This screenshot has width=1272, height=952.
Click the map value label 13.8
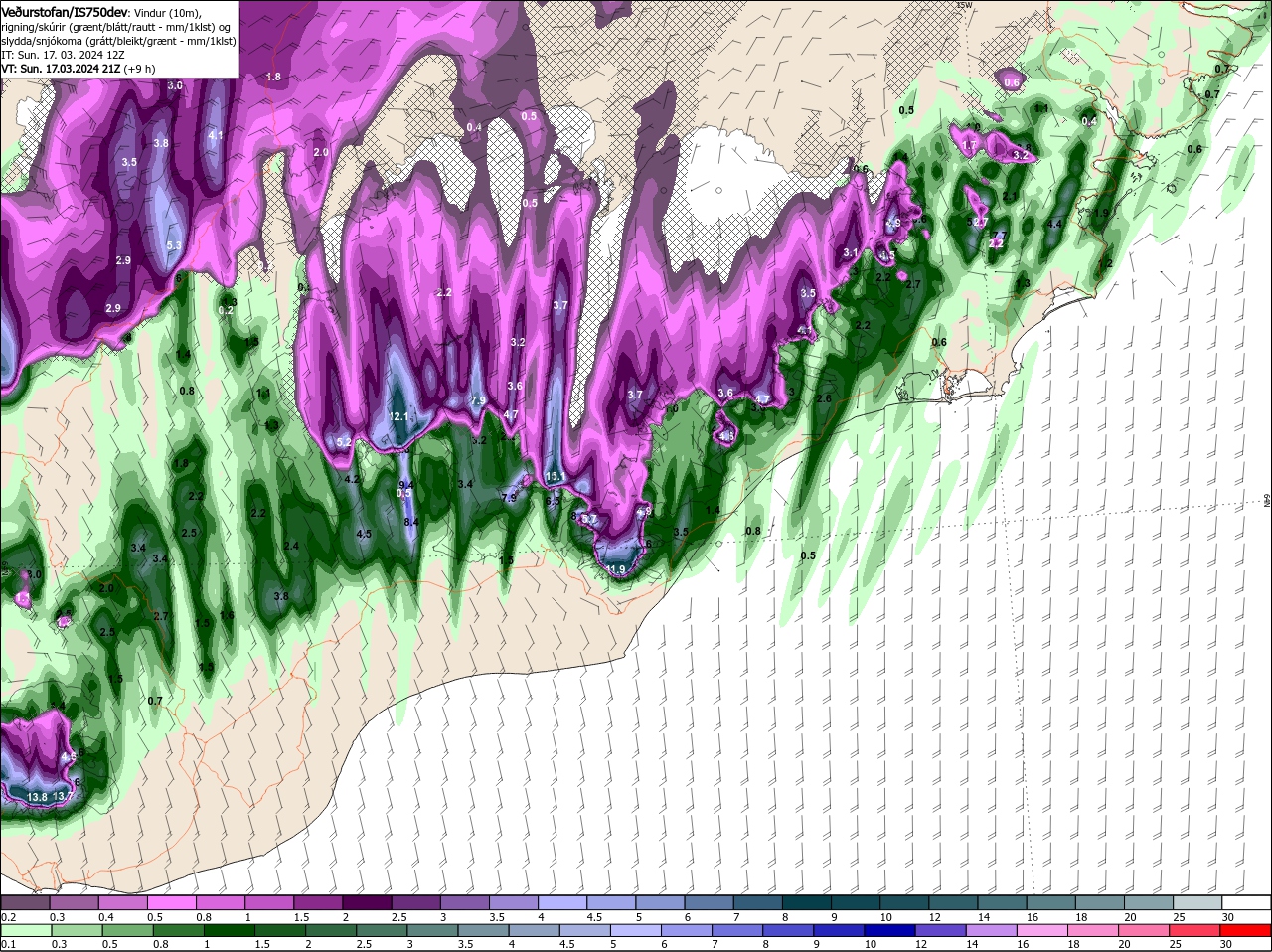pos(38,797)
